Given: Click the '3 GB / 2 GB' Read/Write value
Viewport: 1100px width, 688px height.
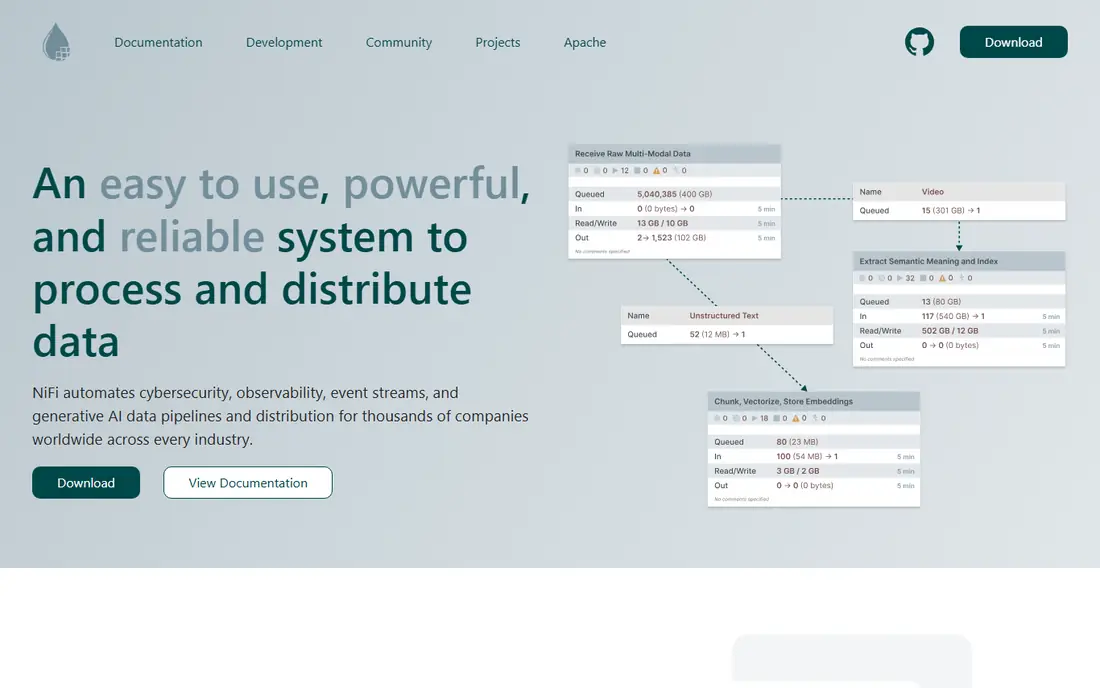Looking at the screenshot, I should coord(797,471).
